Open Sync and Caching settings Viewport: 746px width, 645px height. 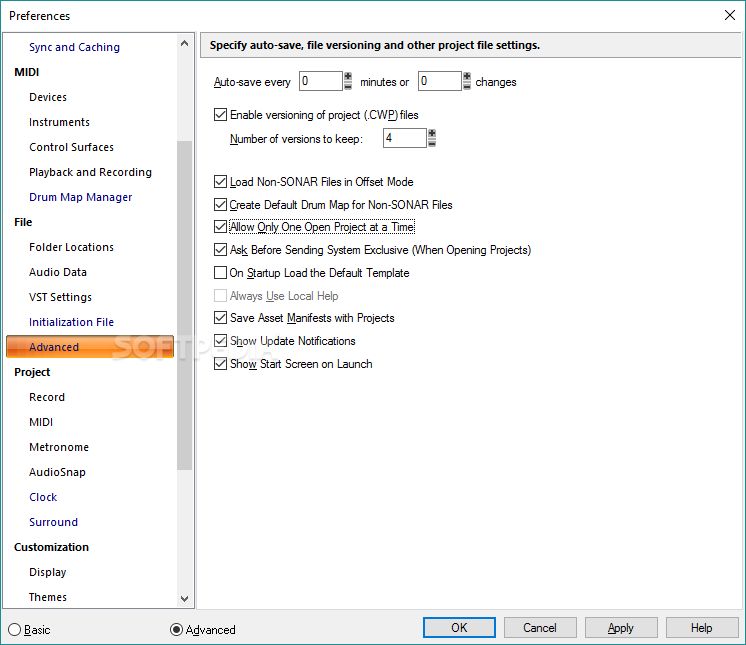pos(74,47)
